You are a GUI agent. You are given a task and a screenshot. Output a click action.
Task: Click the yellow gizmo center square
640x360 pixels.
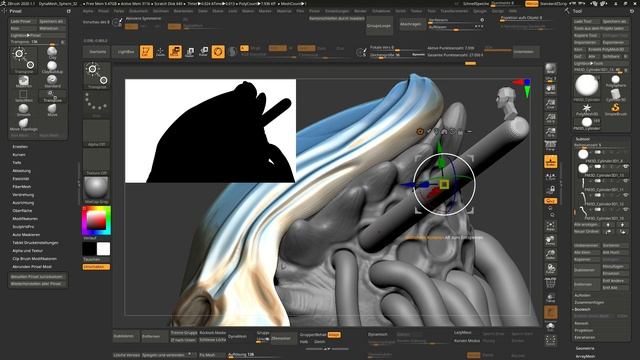[x=444, y=185]
